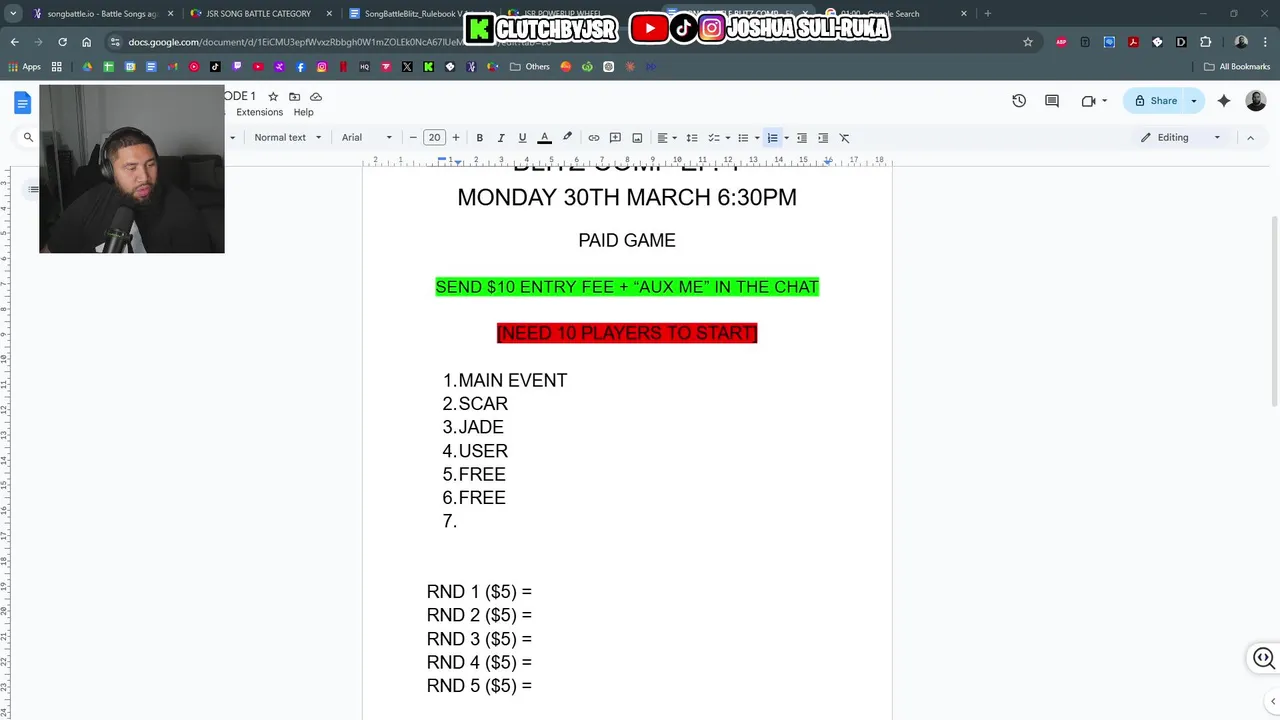
Task: Toggle the bulleted list button
Action: pyautogui.click(x=743, y=138)
